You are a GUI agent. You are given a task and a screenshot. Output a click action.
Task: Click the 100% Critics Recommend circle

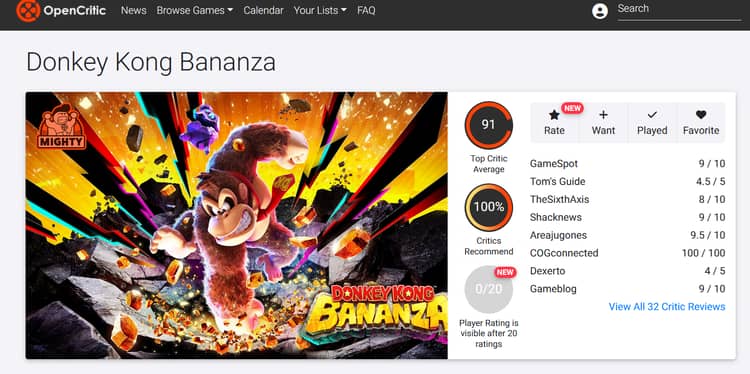coord(488,207)
